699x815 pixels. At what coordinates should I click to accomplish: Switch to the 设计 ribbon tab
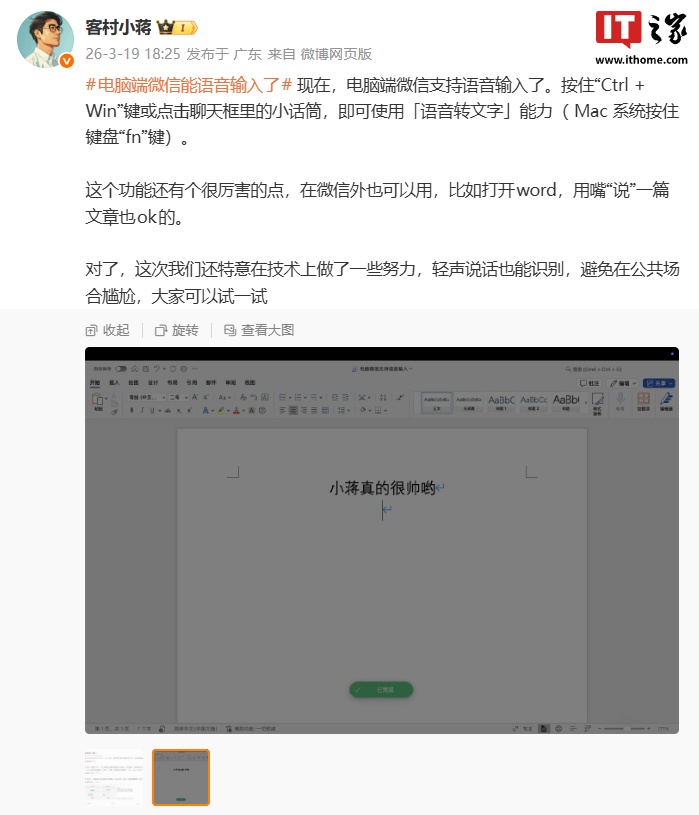153,383
